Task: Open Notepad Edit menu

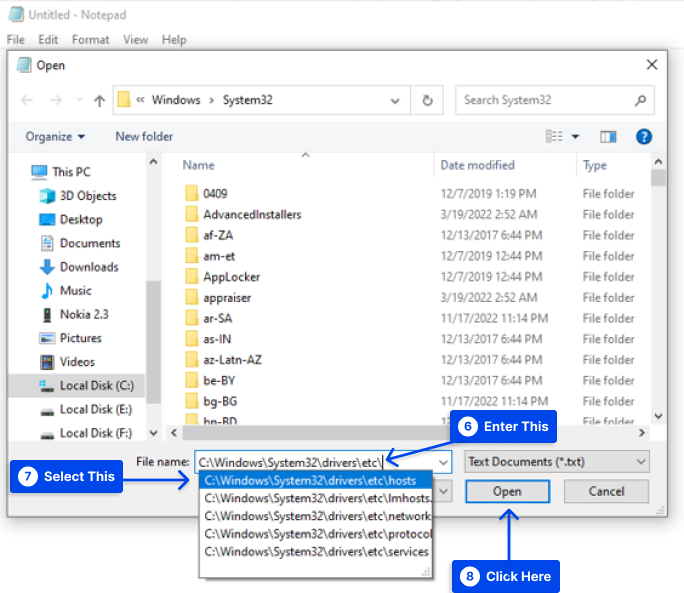Action: click(48, 40)
